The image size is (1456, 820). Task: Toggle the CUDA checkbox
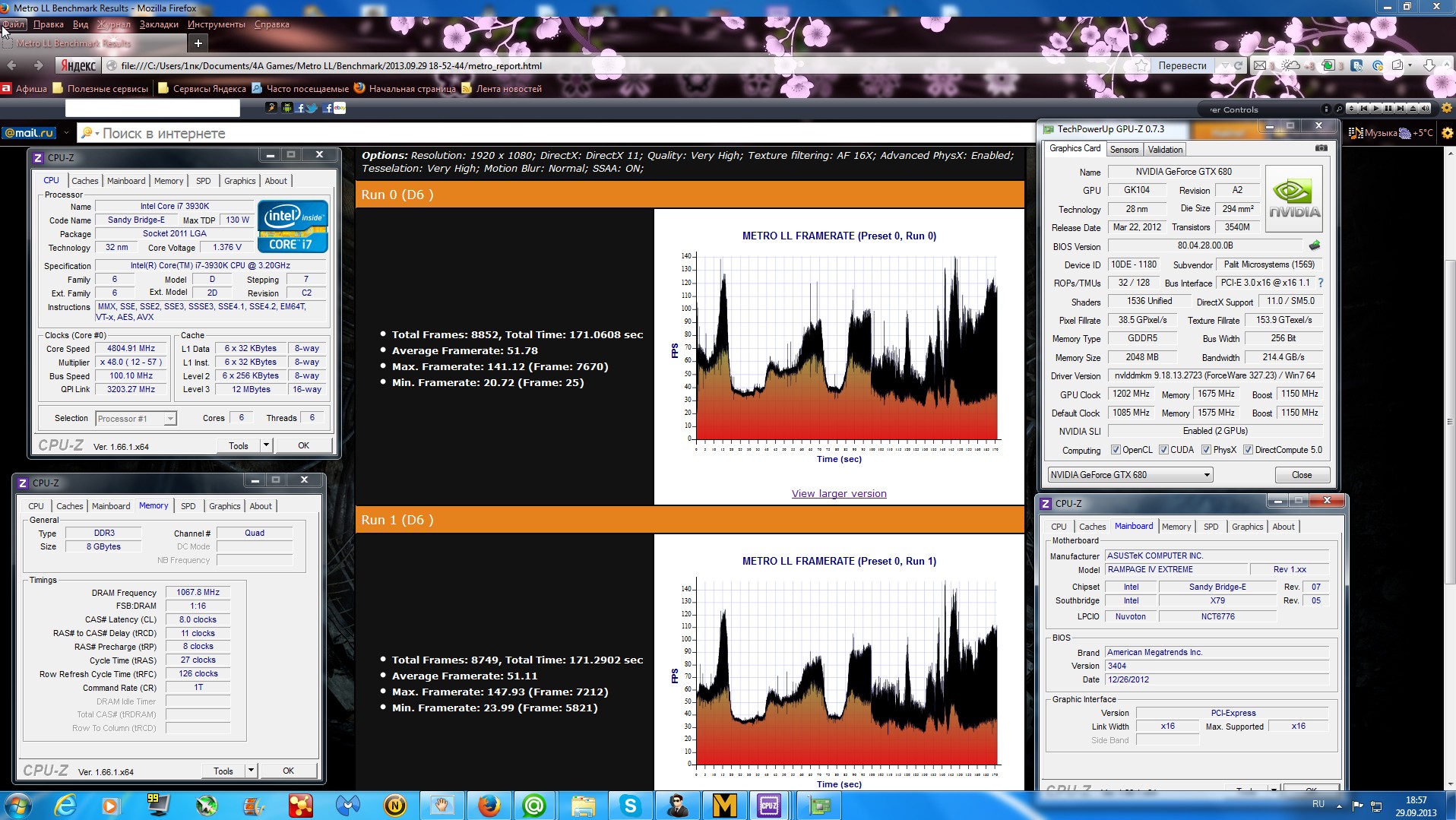click(x=1163, y=450)
